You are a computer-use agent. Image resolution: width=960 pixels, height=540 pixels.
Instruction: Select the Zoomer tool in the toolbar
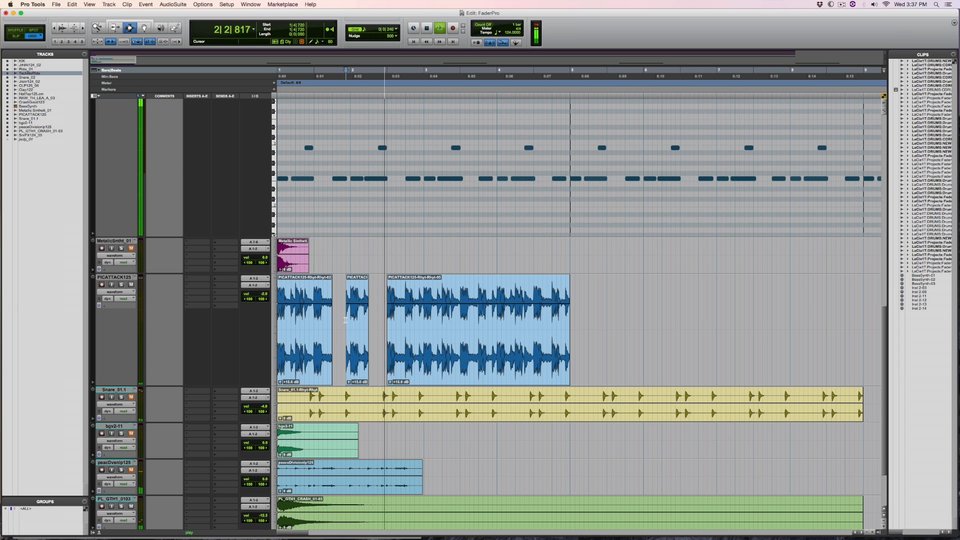click(97, 28)
